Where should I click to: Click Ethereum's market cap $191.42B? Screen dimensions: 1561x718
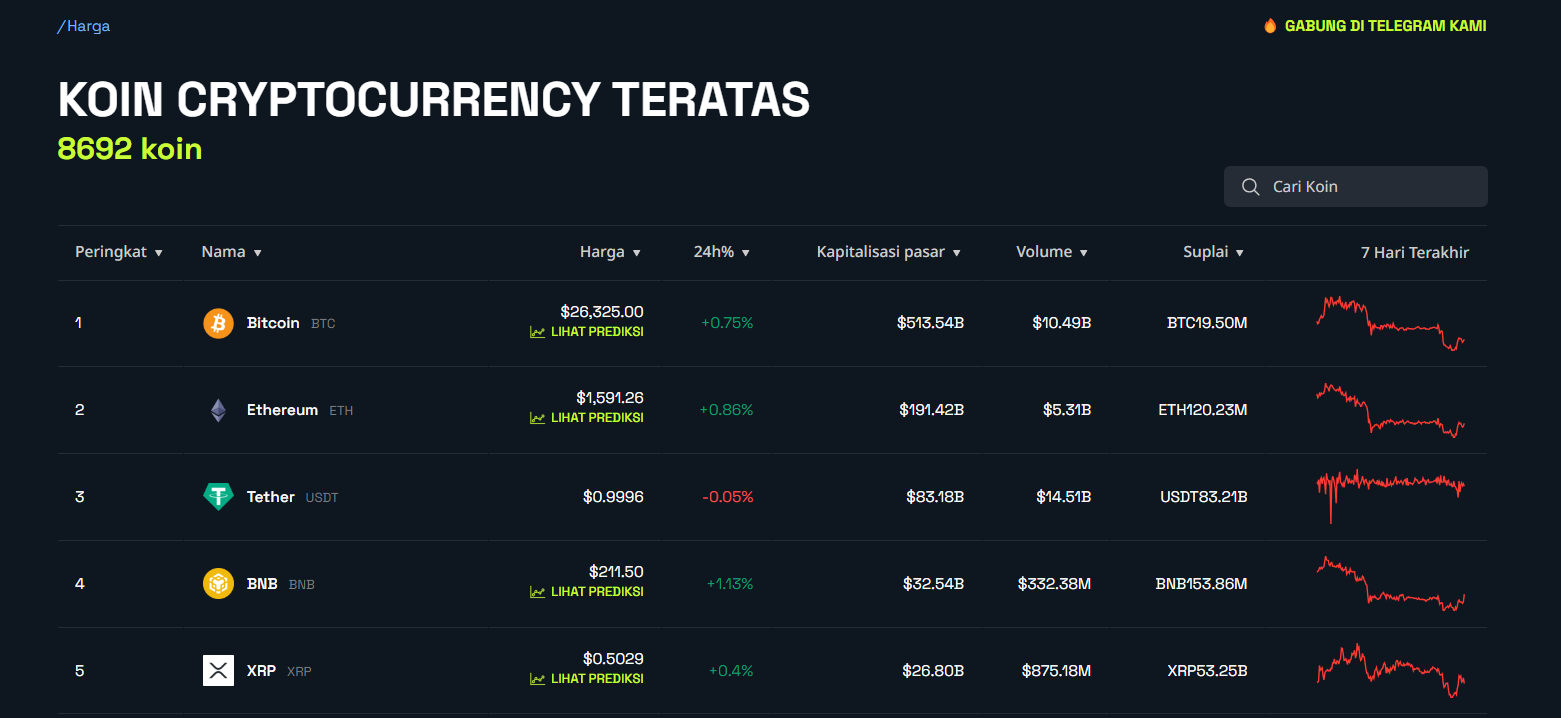931,410
